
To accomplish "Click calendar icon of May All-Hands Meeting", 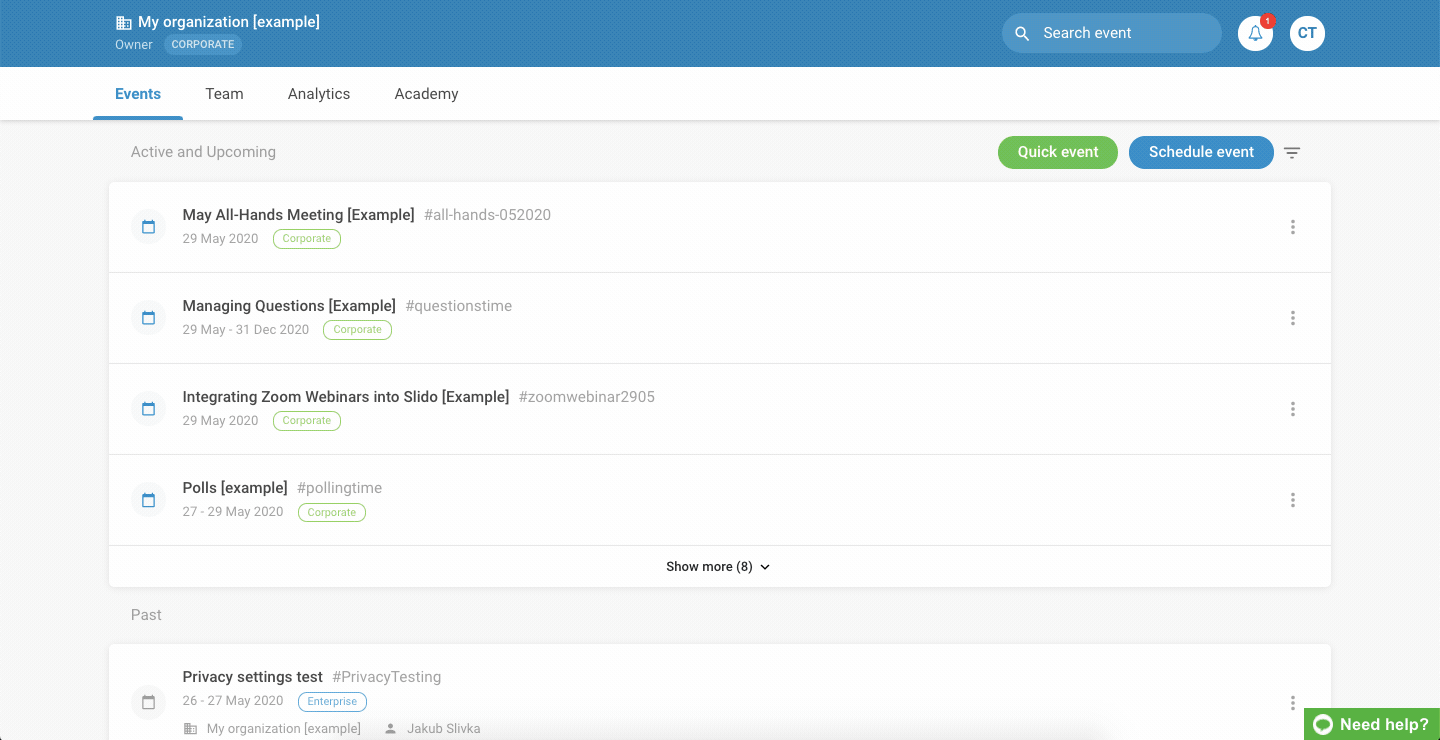I will click(x=149, y=227).
